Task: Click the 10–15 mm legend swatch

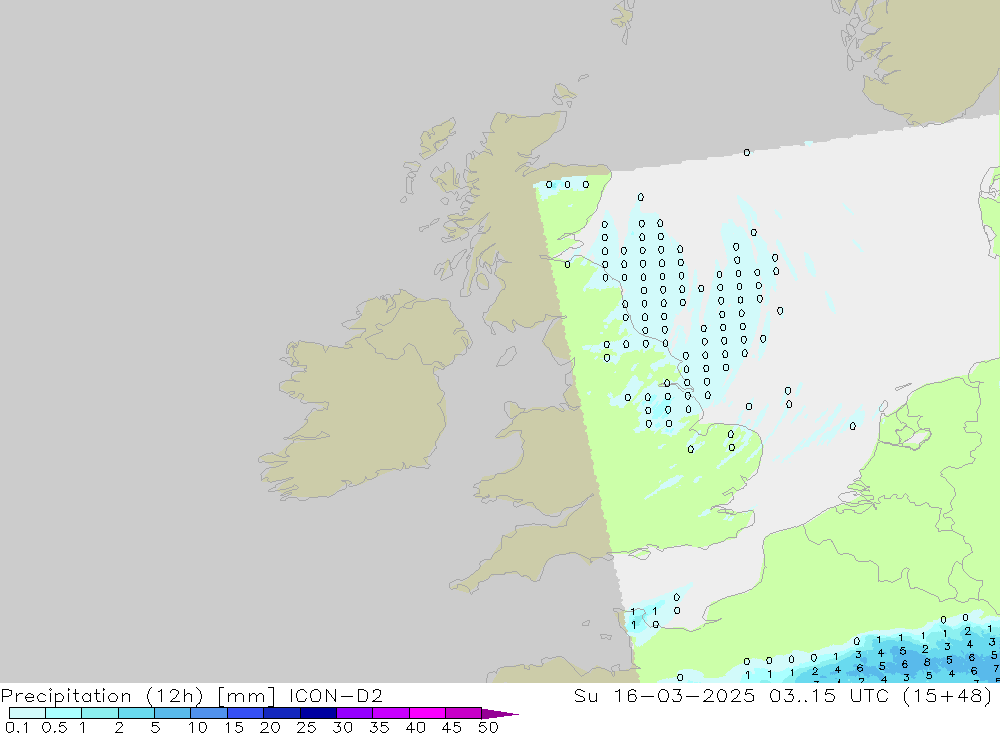Action: (x=209, y=713)
